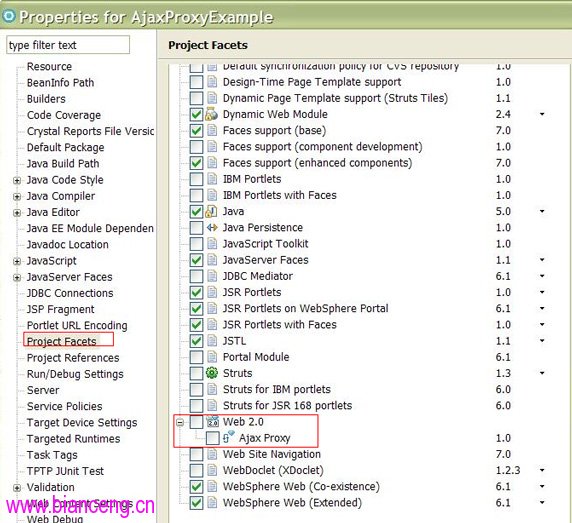The width and height of the screenshot is (572, 523).
Task: Click the type filter text field
Action: [x=68, y=45]
